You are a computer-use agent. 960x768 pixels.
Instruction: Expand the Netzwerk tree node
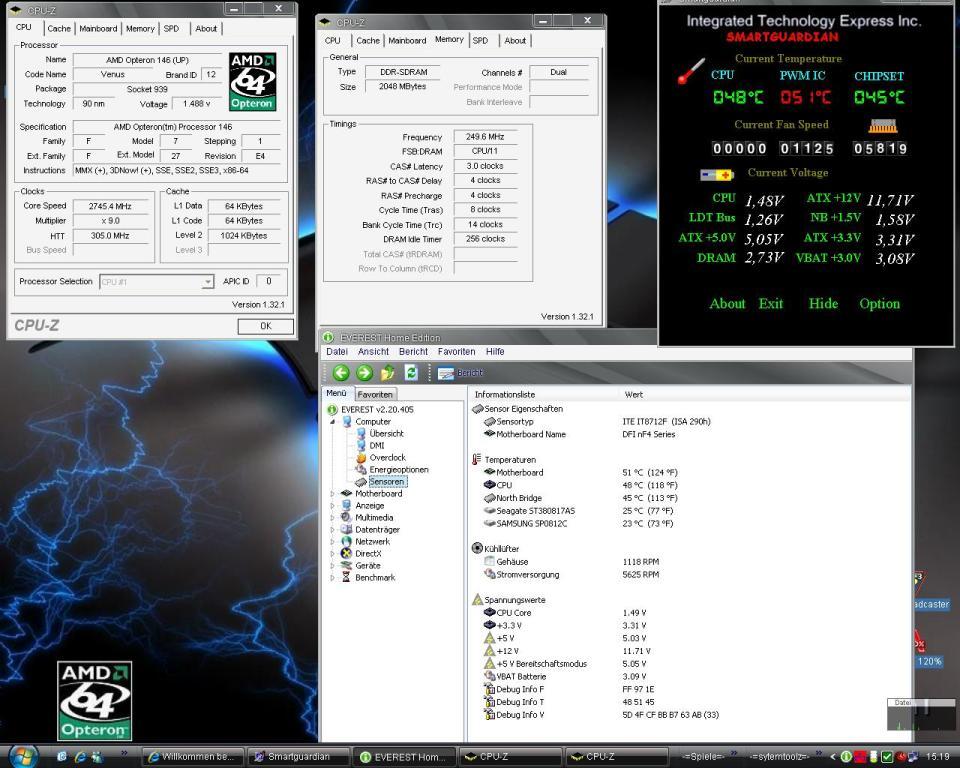[332, 542]
